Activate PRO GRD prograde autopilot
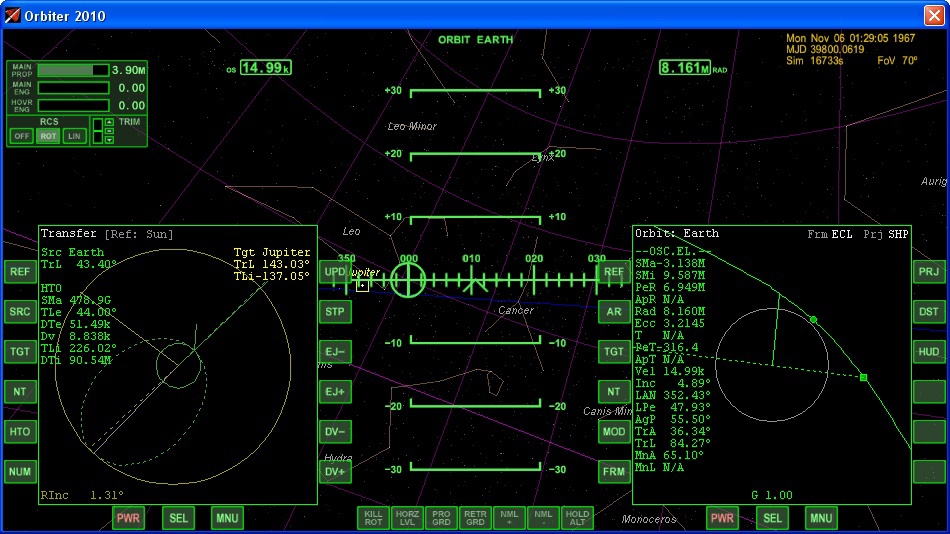Viewport: 950px width, 534px height. point(441,518)
